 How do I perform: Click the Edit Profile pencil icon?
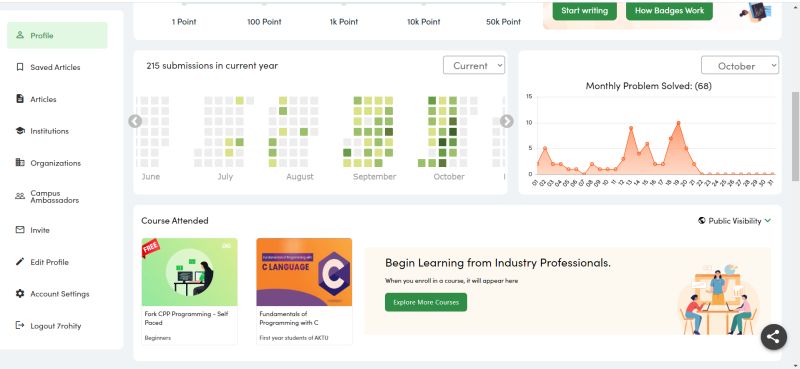coord(20,262)
